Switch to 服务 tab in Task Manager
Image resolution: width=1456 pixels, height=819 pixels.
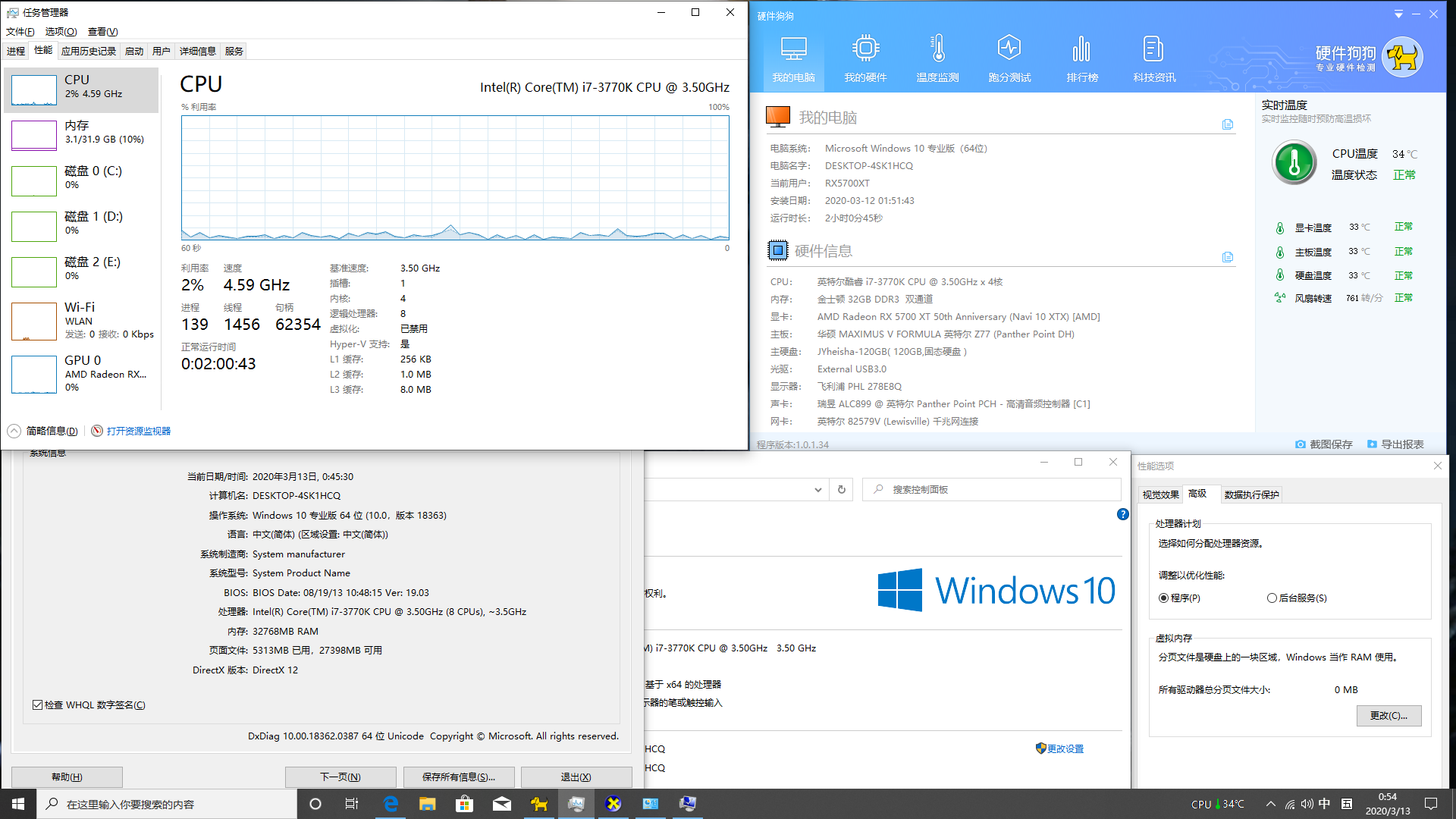[234, 52]
